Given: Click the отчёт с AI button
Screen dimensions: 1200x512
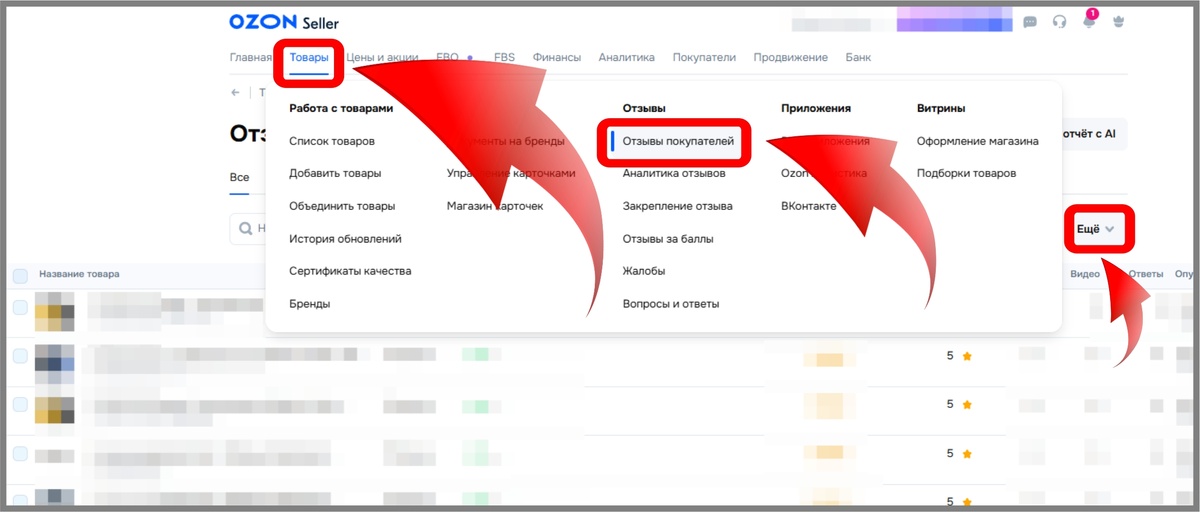Looking at the screenshot, I should point(1089,133).
